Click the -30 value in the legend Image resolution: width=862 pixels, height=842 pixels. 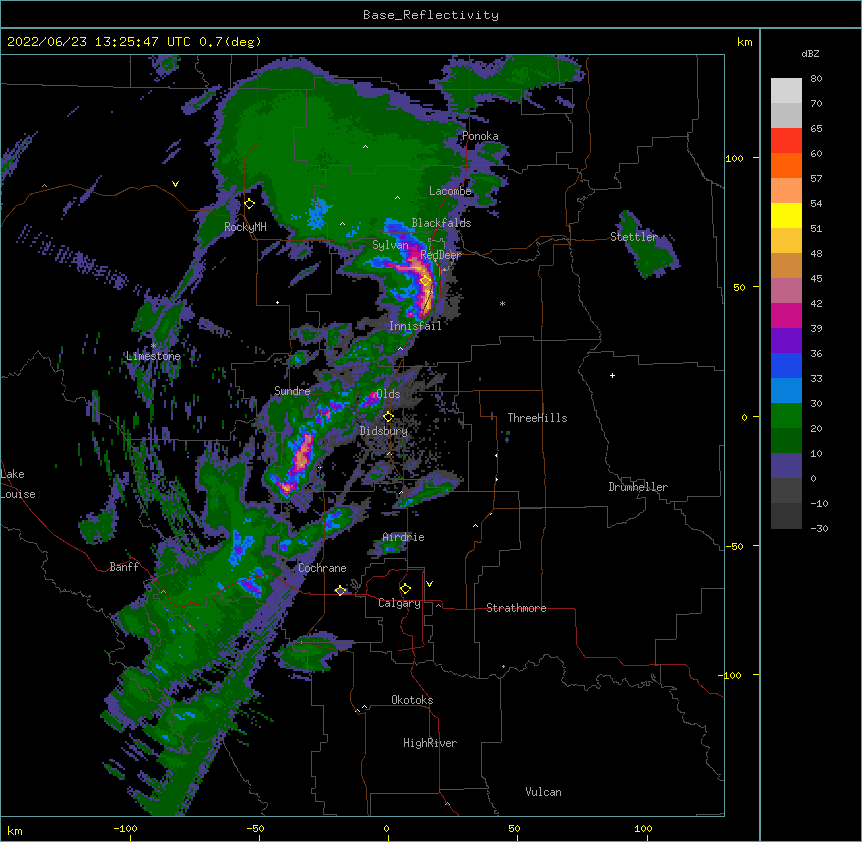[x=819, y=529]
